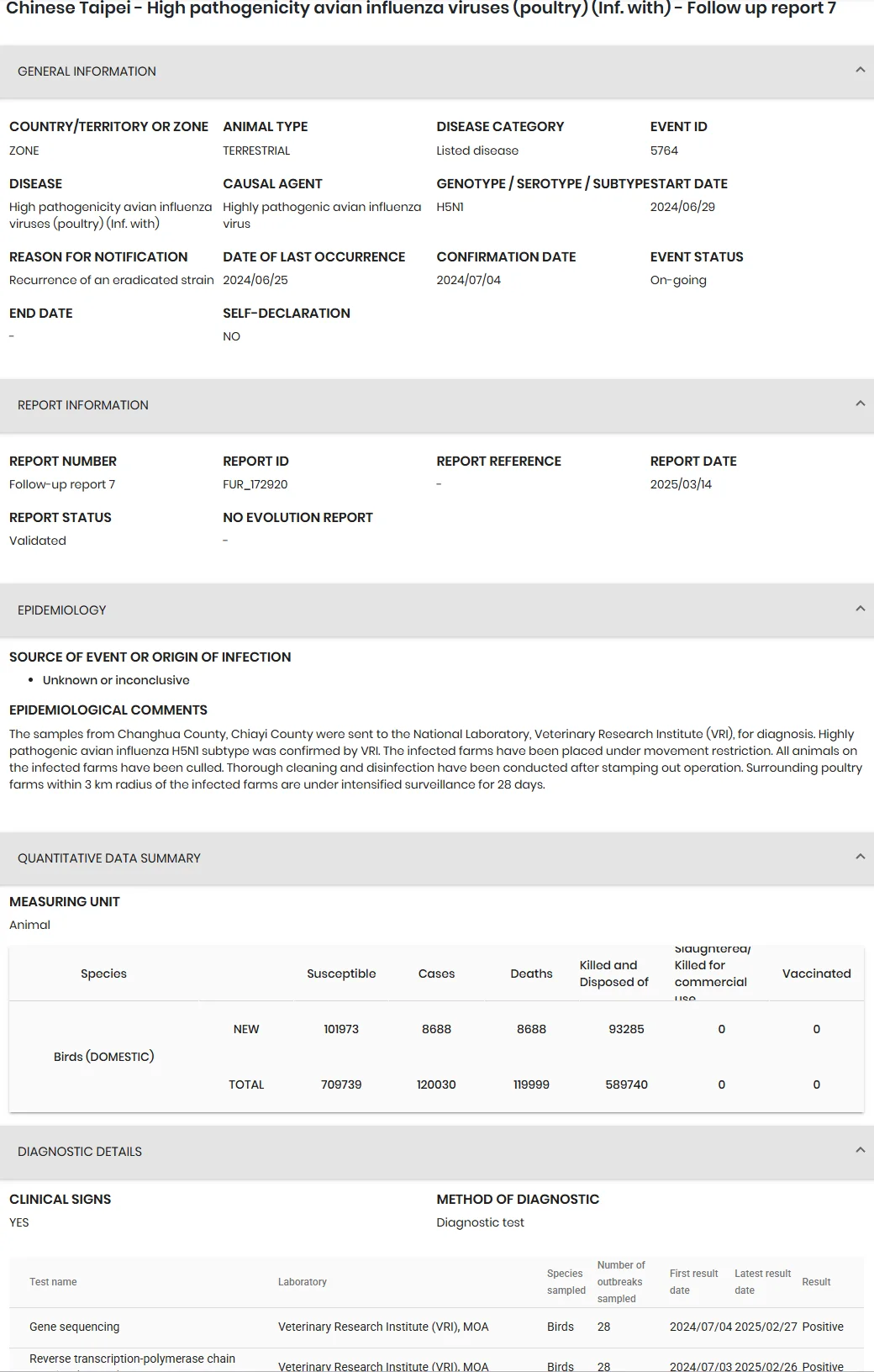Click the TOTAL row label
Screen dimensions: 874x1372
pos(246,1084)
